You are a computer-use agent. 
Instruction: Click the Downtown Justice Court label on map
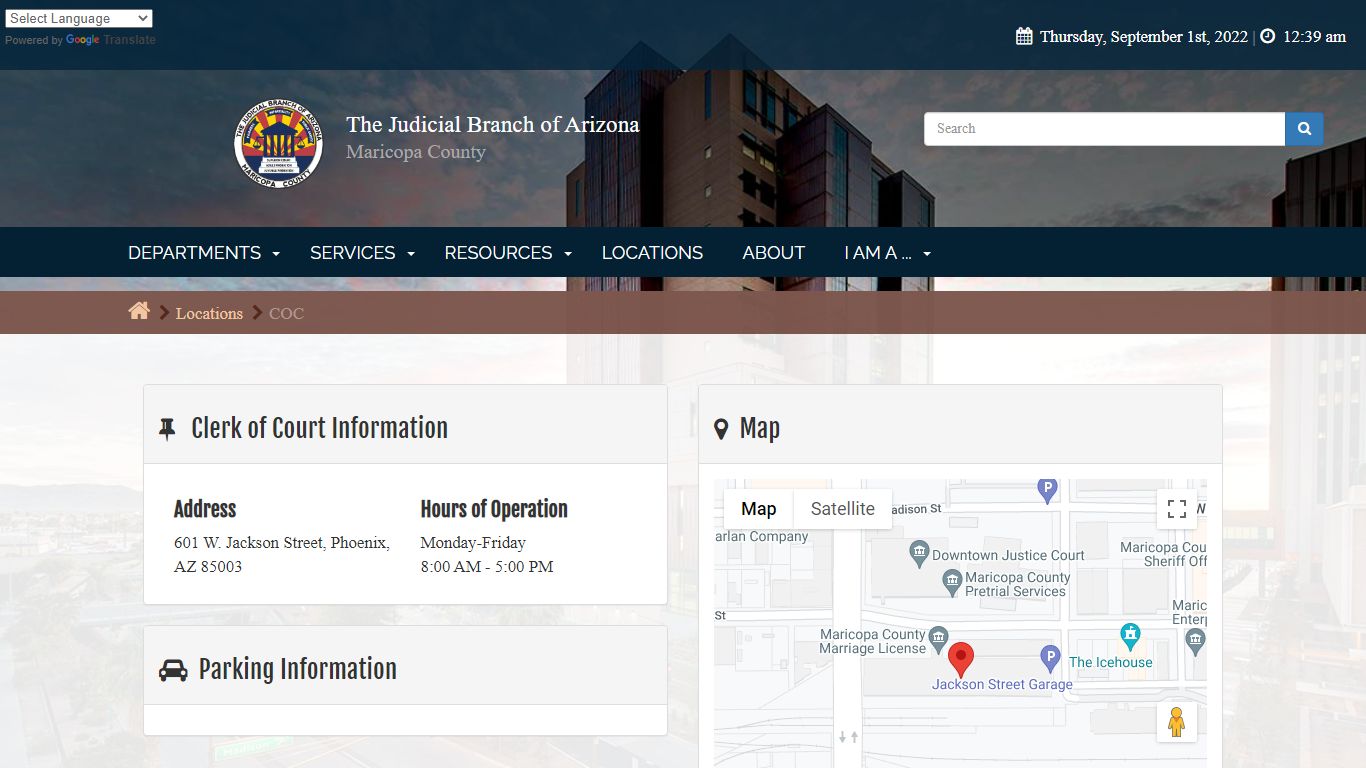pyautogui.click(x=1008, y=555)
